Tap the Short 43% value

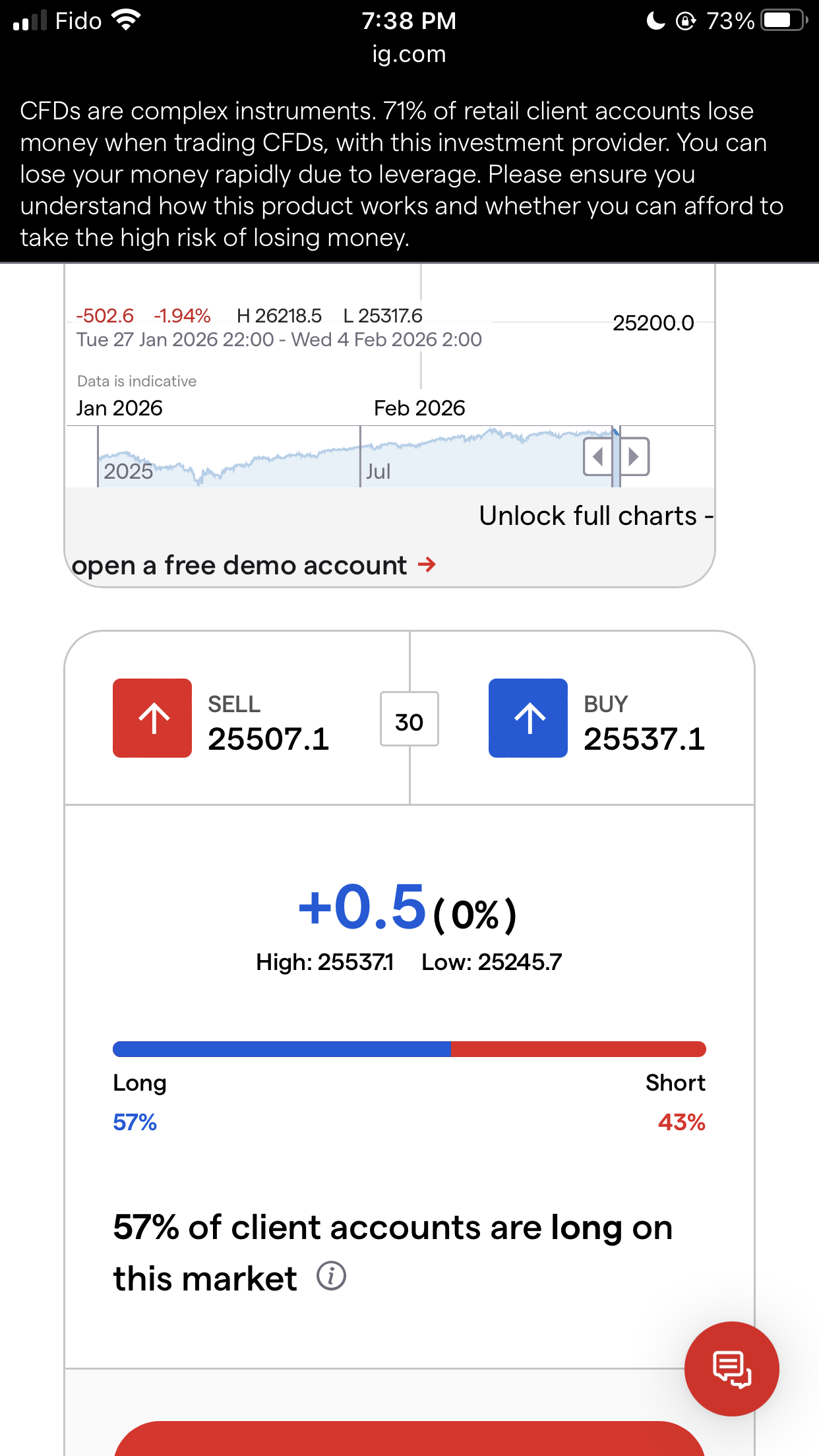click(682, 1122)
